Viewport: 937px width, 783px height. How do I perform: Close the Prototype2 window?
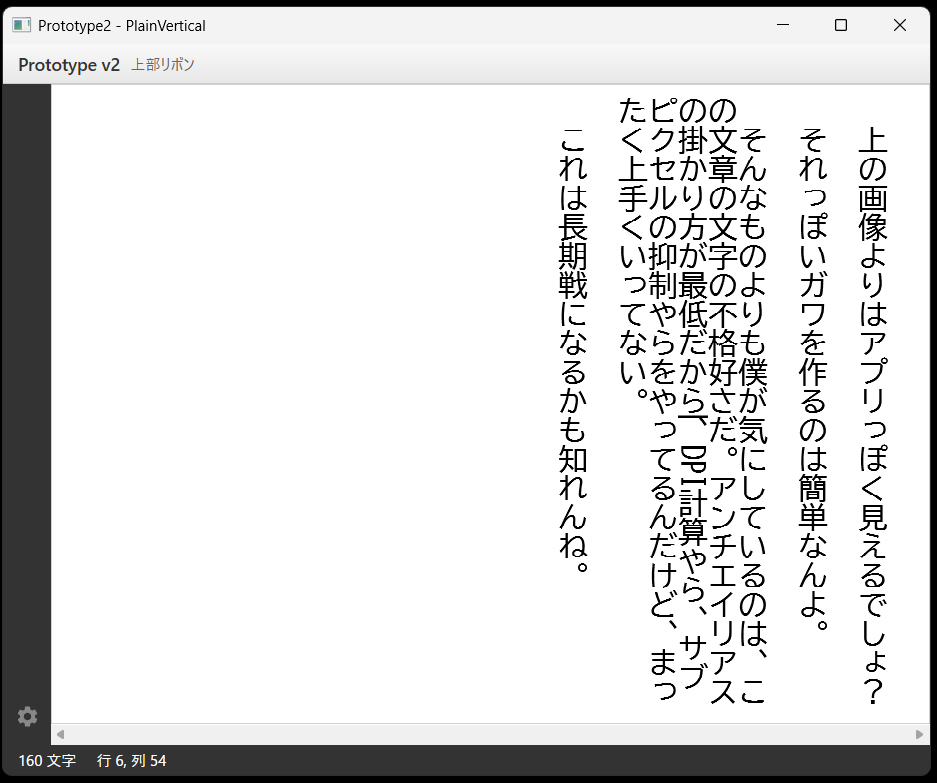pos(899,25)
